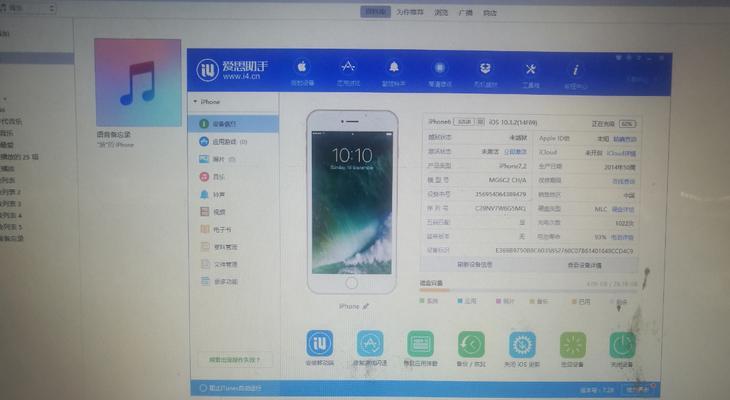Open the Flash & Jailbreak box icon
Image resolution: width=730 pixels, height=400 pixels.
pos(485,73)
